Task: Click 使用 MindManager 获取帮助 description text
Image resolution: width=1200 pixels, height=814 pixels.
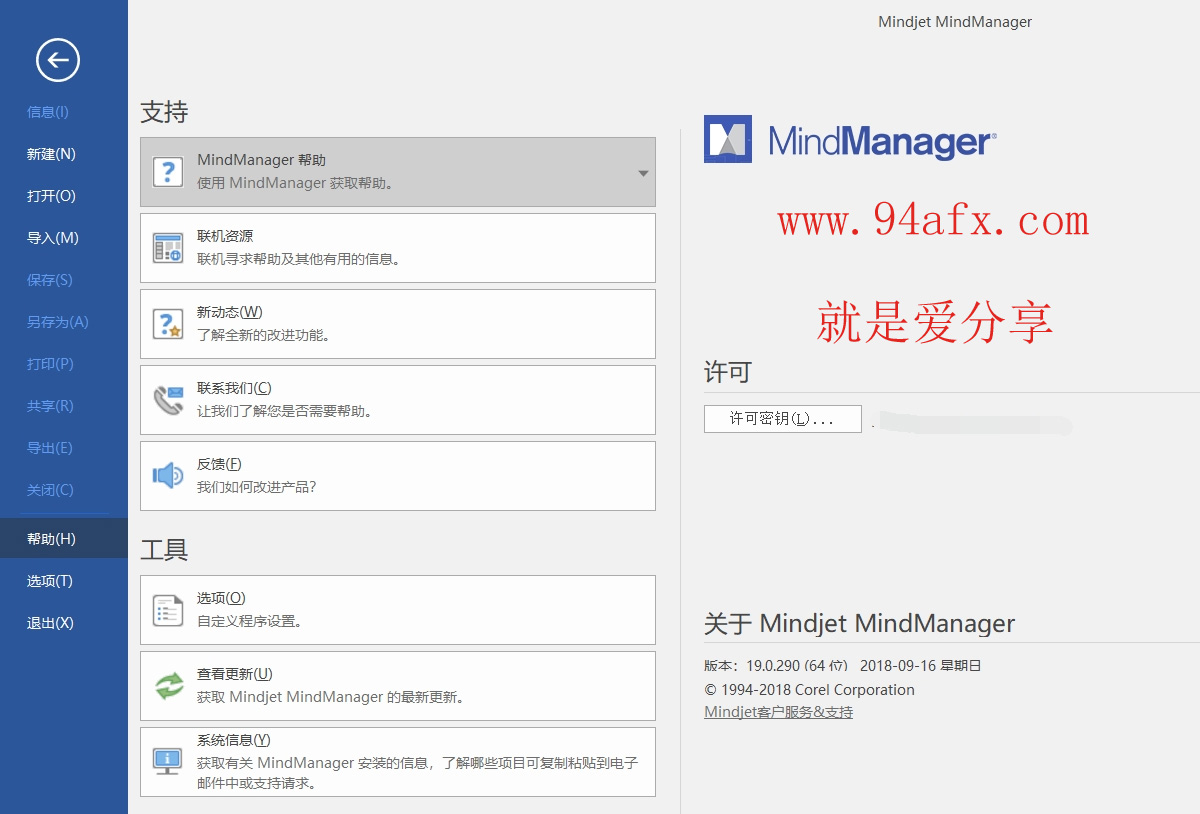Action: [x=295, y=183]
